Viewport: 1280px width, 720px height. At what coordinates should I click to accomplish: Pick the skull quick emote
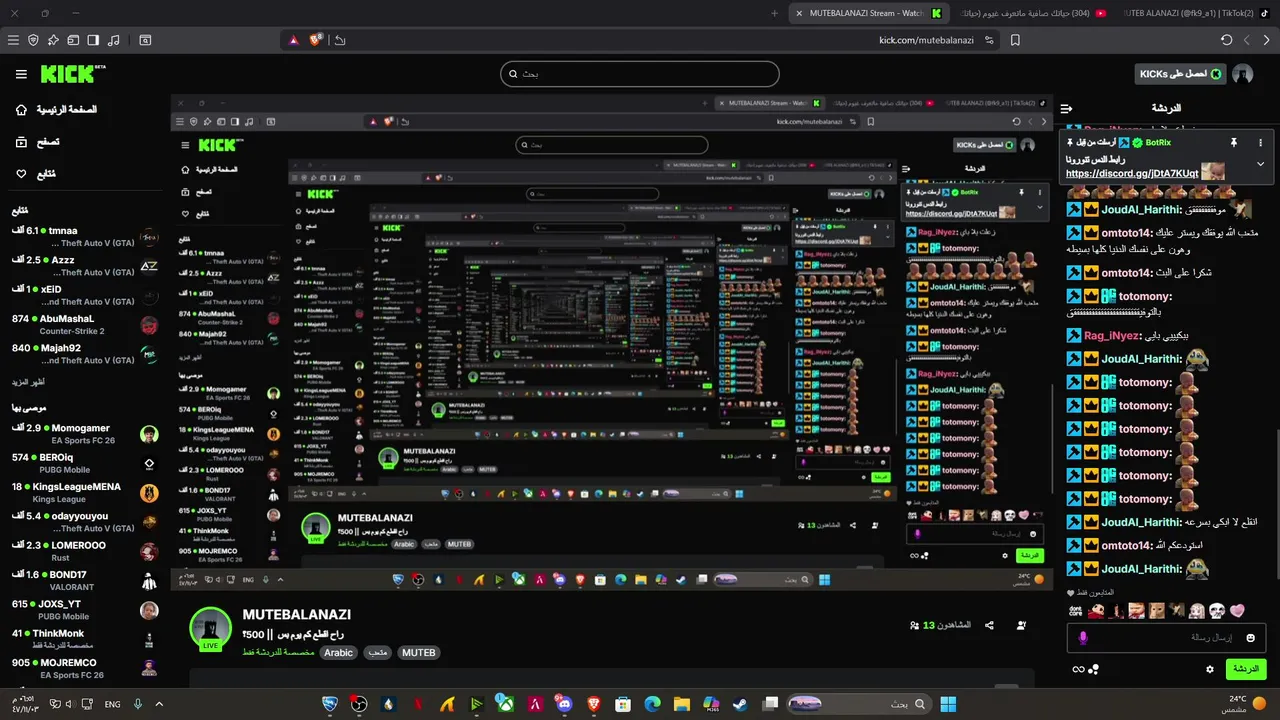[x=1216, y=610]
